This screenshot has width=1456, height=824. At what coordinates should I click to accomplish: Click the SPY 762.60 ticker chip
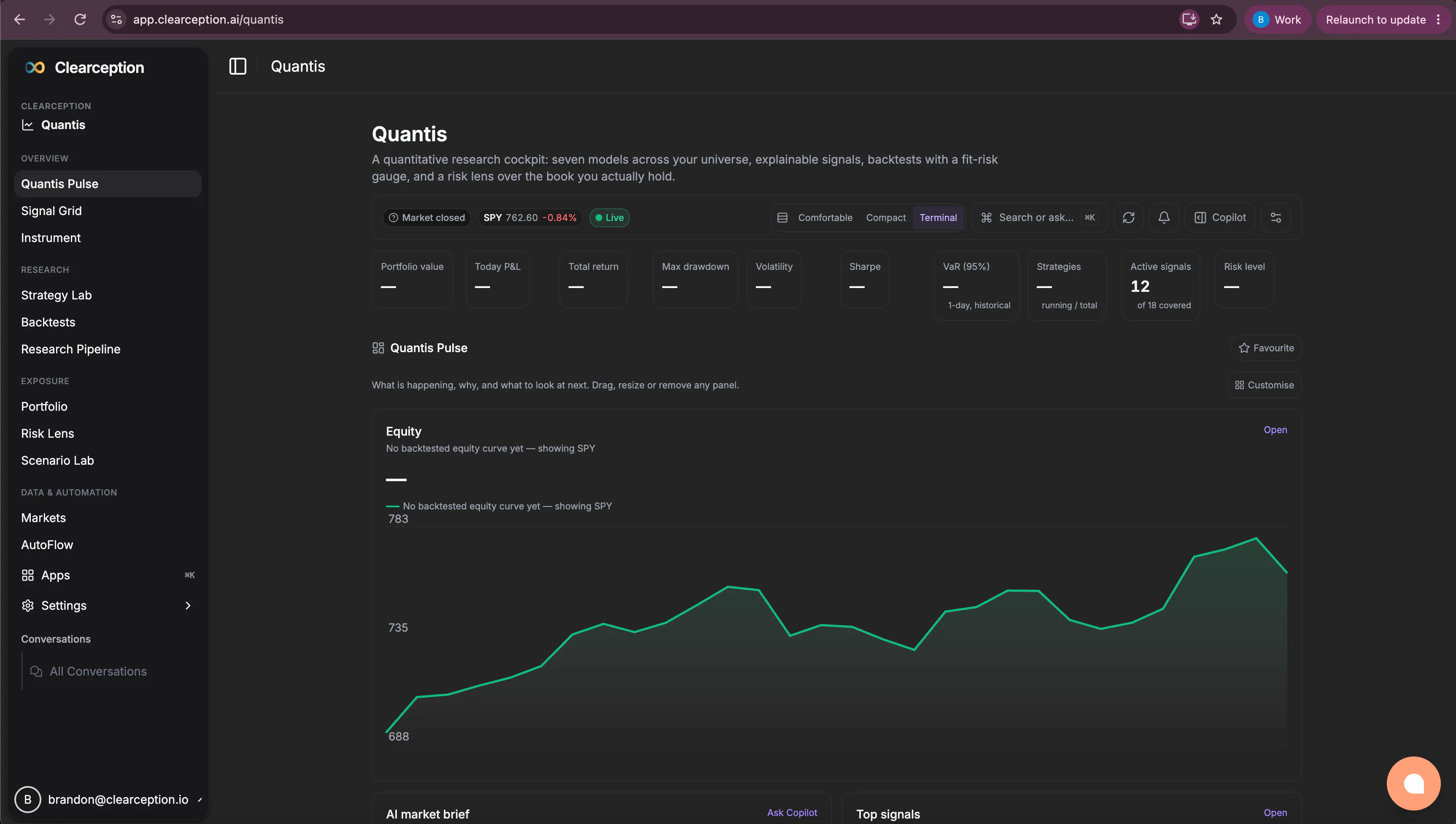coord(530,217)
